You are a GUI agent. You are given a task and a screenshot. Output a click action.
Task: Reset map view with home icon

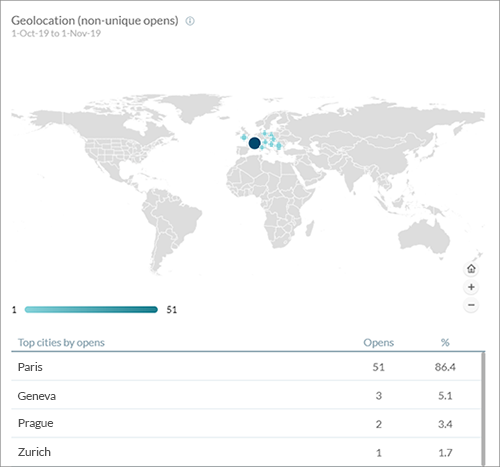pyautogui.click(x=471, y=269)
